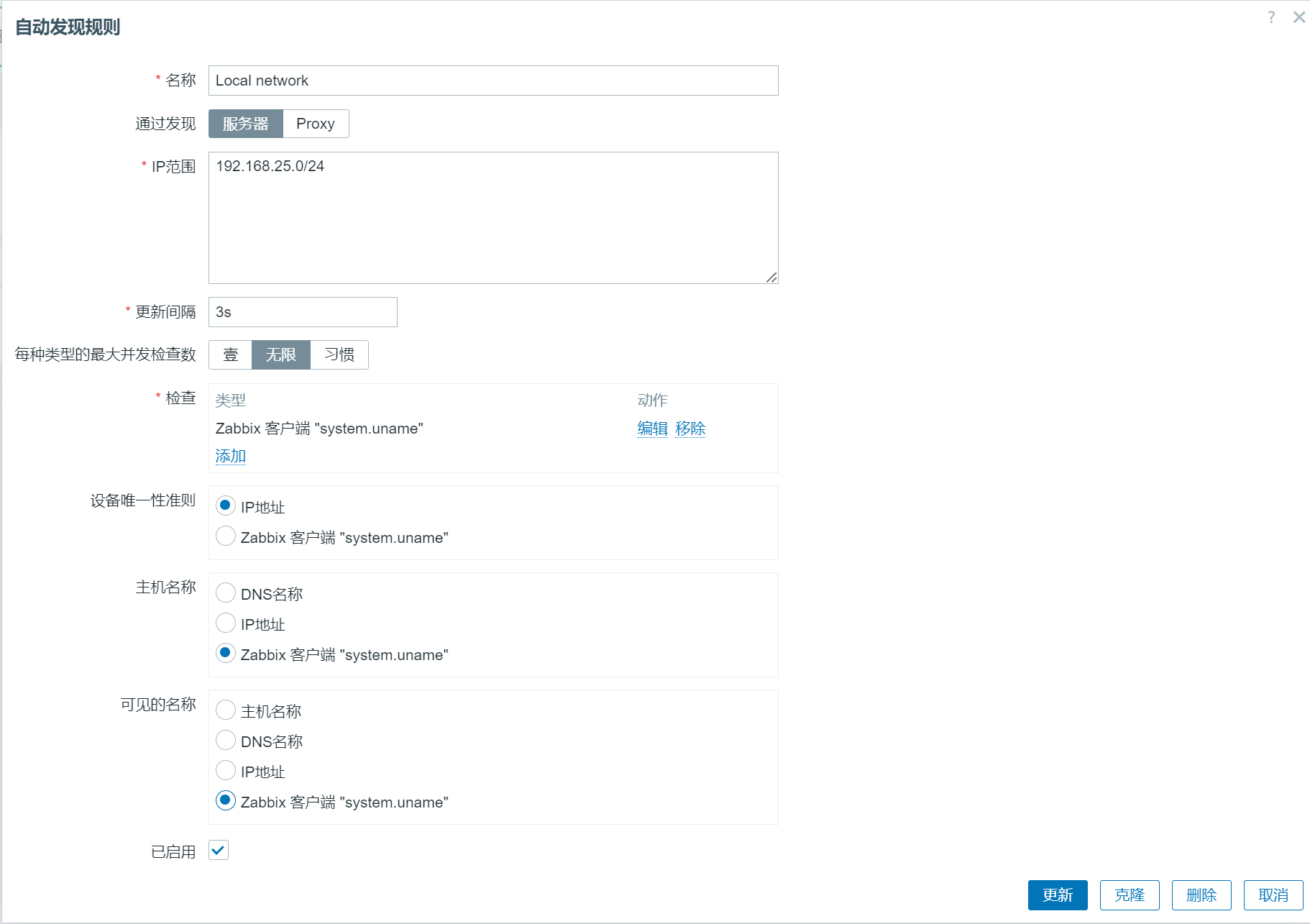Switch 通过发现 to Proxy

click(316, 124)
